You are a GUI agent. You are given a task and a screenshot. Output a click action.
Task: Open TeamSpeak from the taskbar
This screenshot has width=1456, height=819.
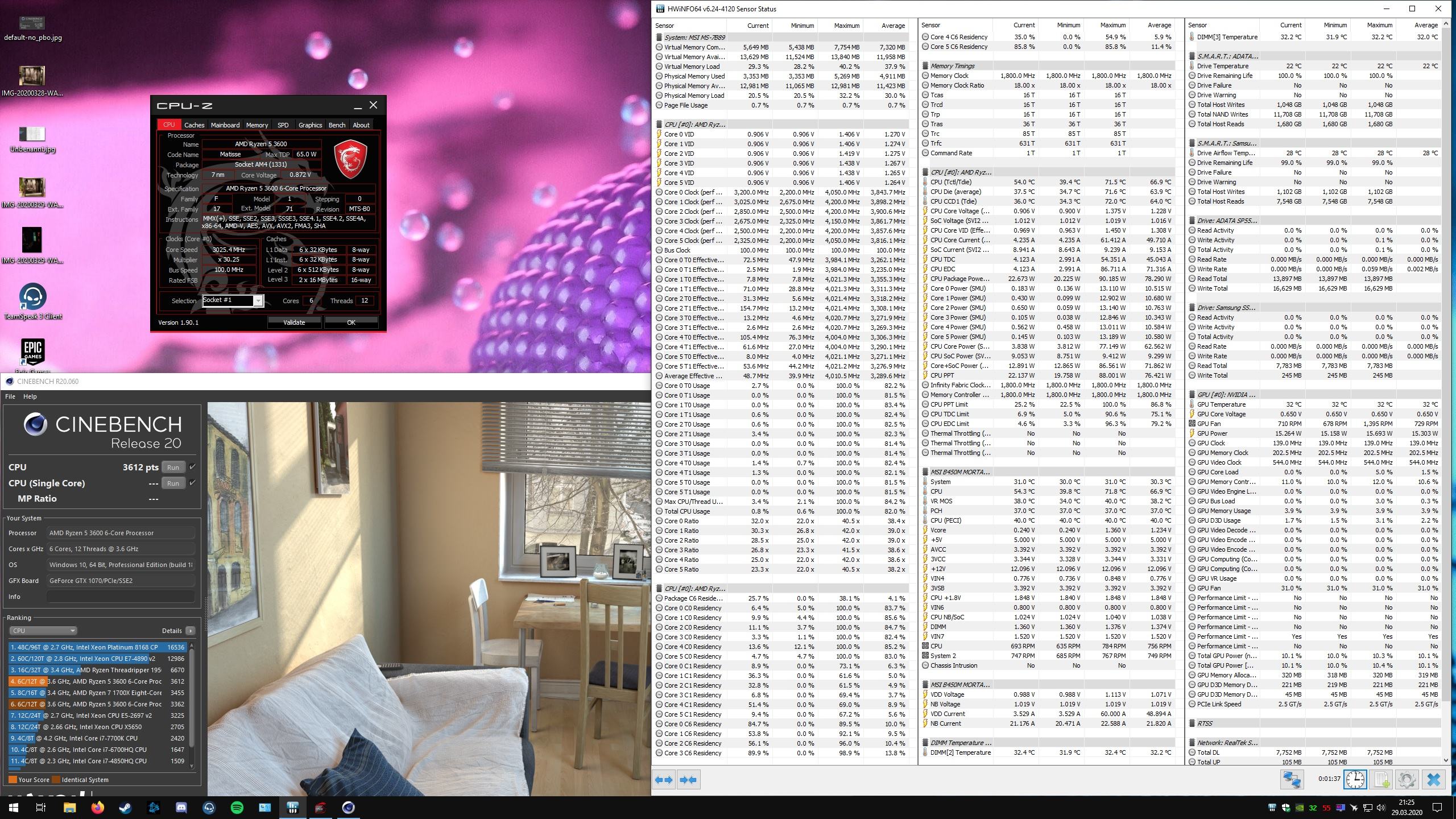[209, 807]
